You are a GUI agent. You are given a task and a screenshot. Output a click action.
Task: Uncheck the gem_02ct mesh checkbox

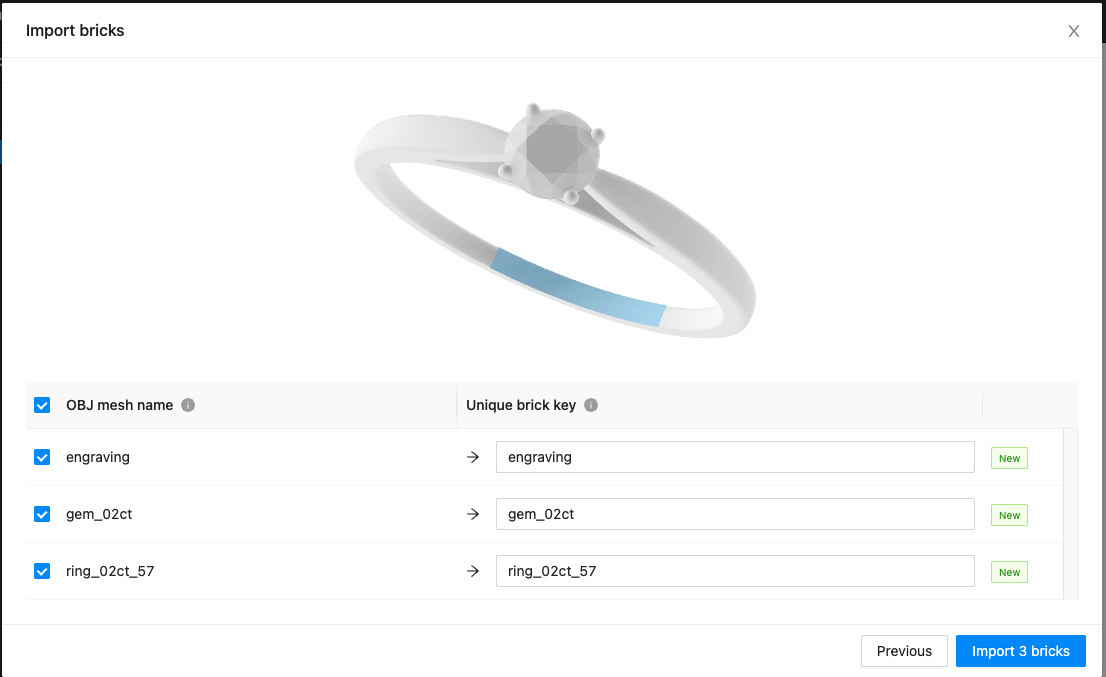pos(42,514)
